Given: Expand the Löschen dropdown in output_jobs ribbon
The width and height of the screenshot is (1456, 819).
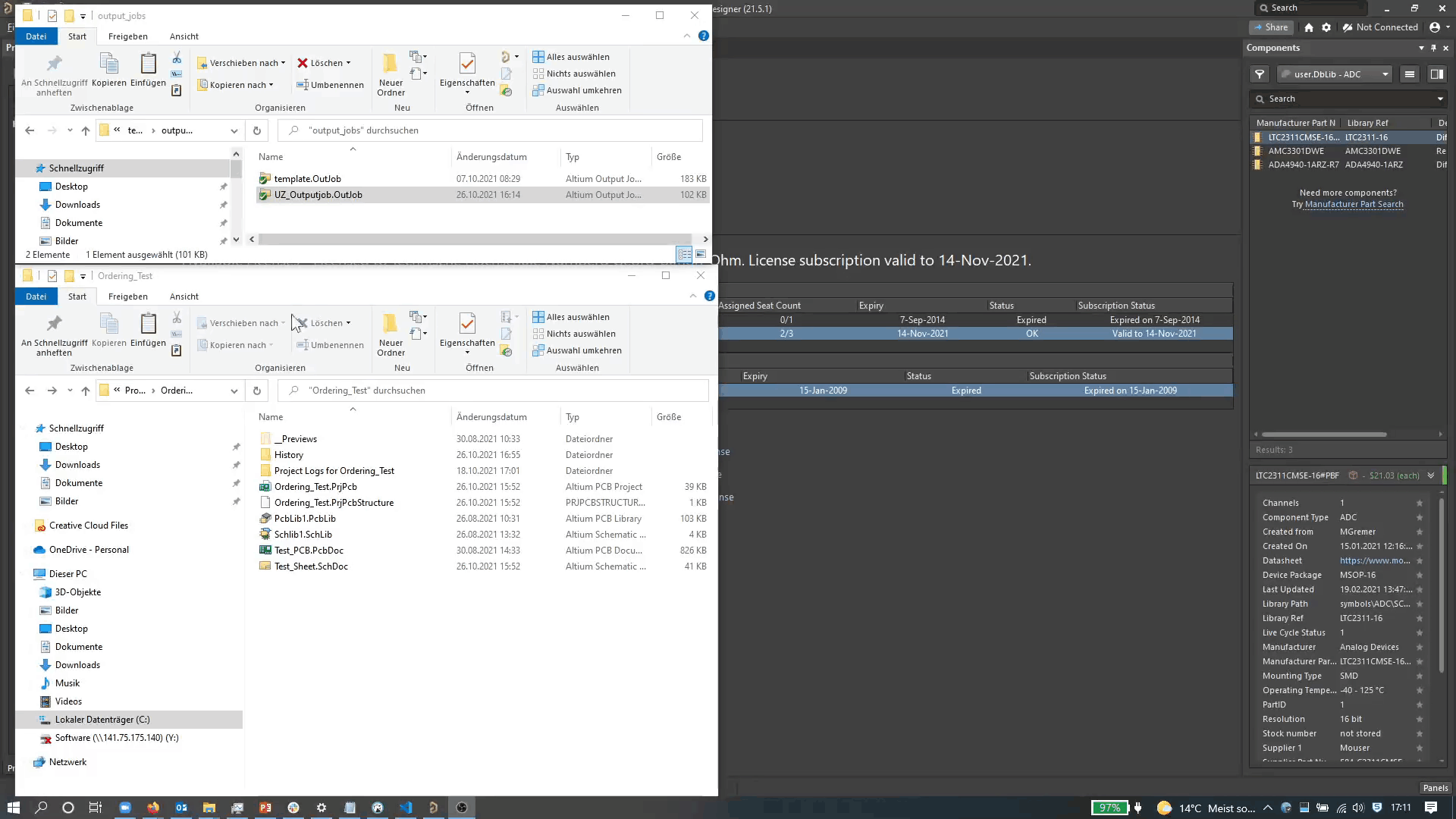Looking at the screenshot, I should click(x=349, y=63).
